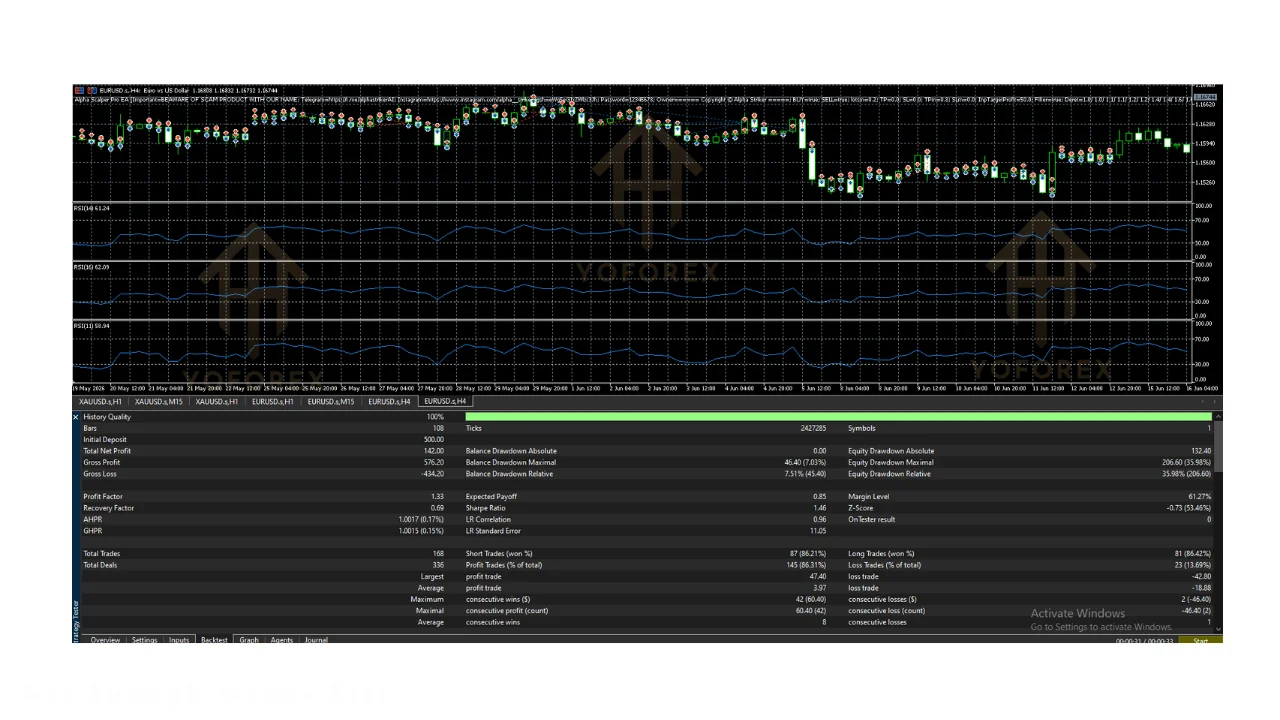Open the Settings tab in Strategy Tester
The width and height of the screenshot is (1280, 720).
click(145, 640)
